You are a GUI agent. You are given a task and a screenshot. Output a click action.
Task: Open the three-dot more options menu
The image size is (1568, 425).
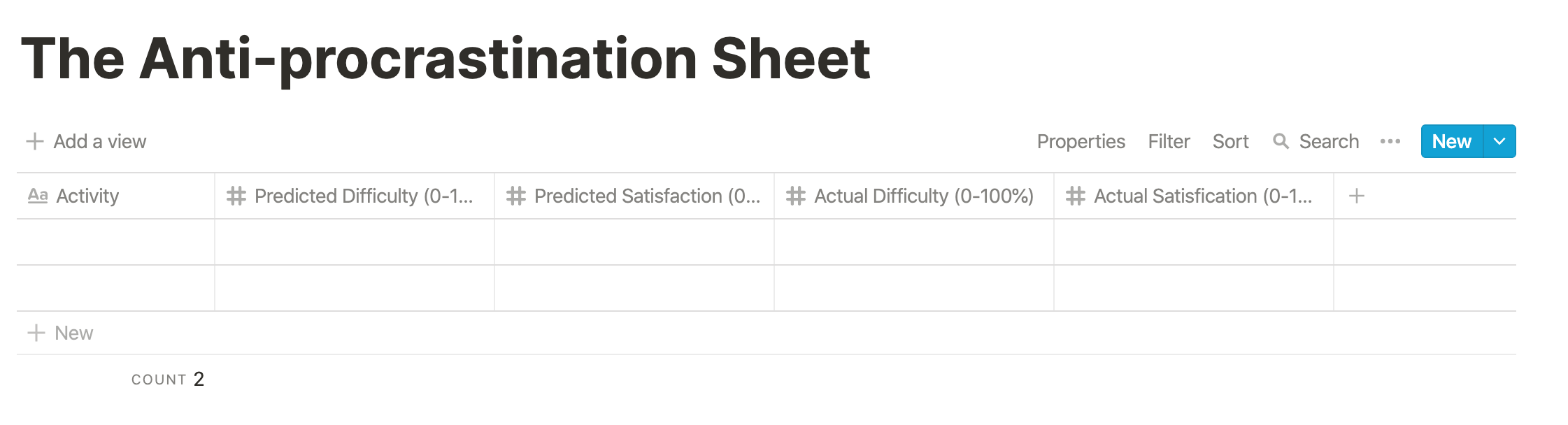1390,142
